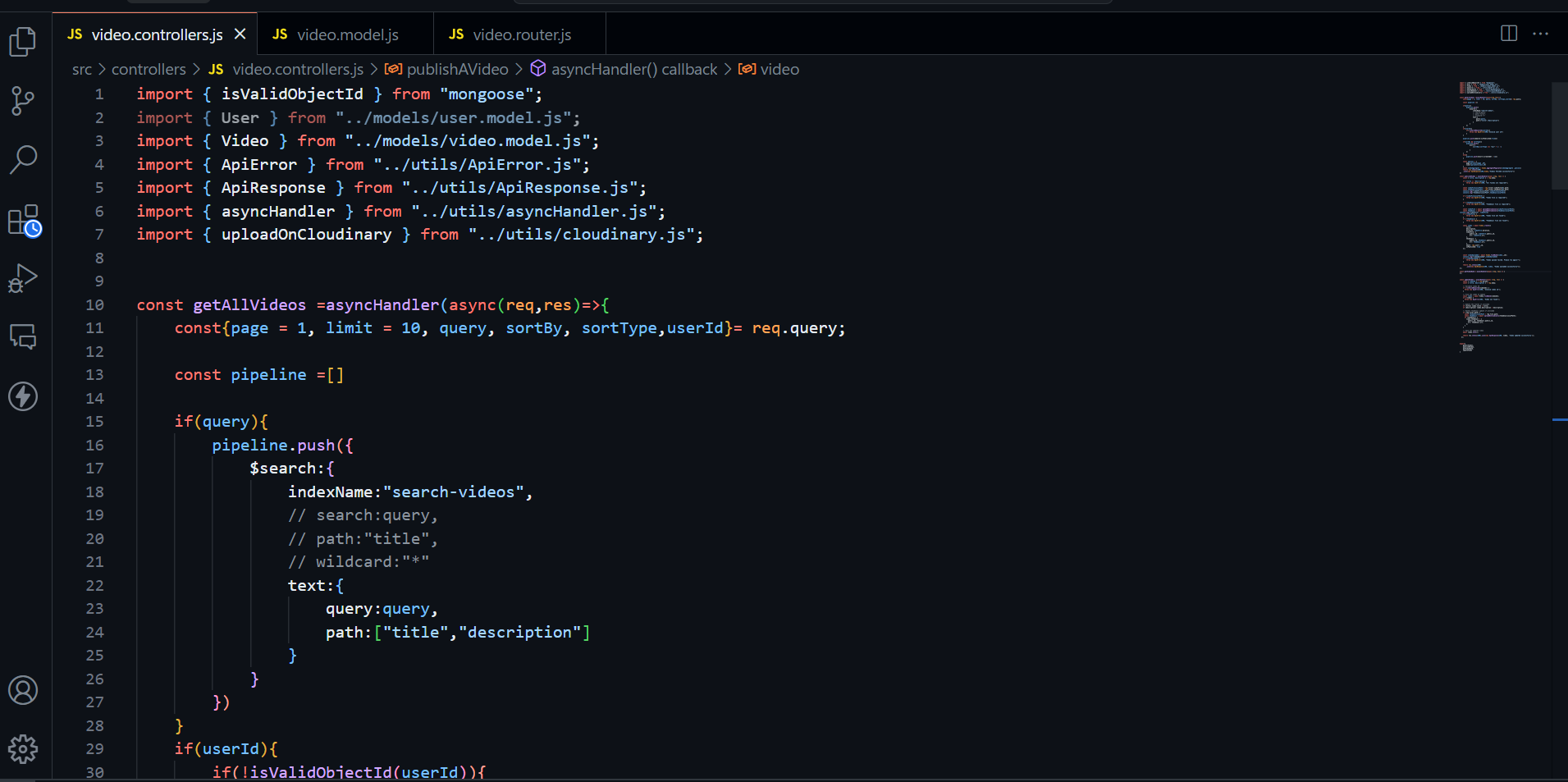Image resolution: width=1568 pixels, height=782 pixels.
Task: Click the Video import identifier
Action: click(x=245, y=141)
